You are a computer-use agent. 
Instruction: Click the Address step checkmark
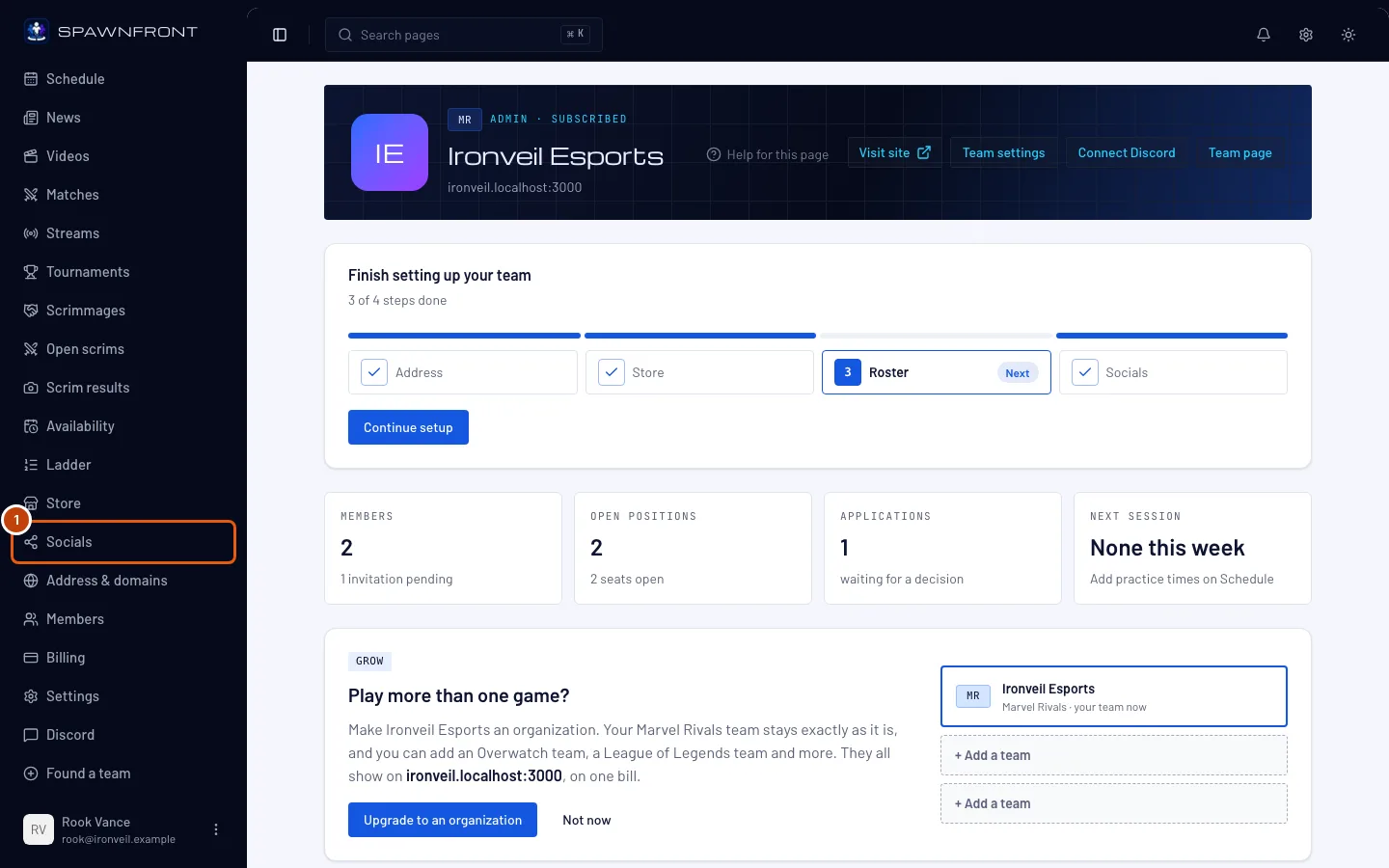click(374, 372)
